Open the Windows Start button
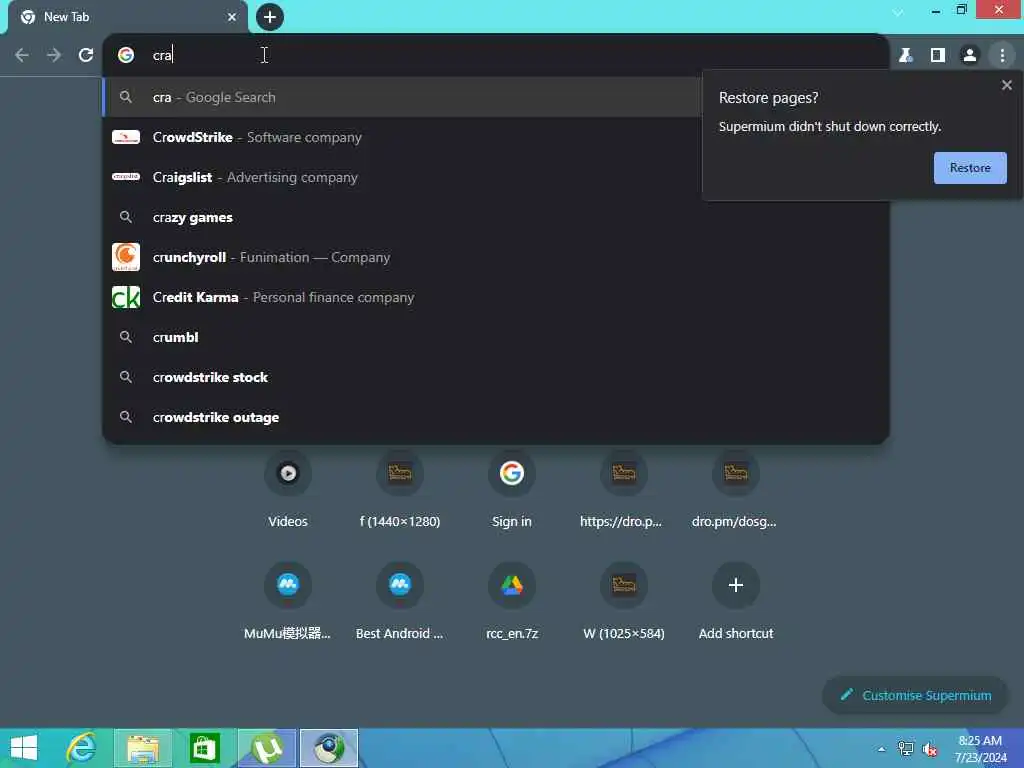 click(24, 748)
